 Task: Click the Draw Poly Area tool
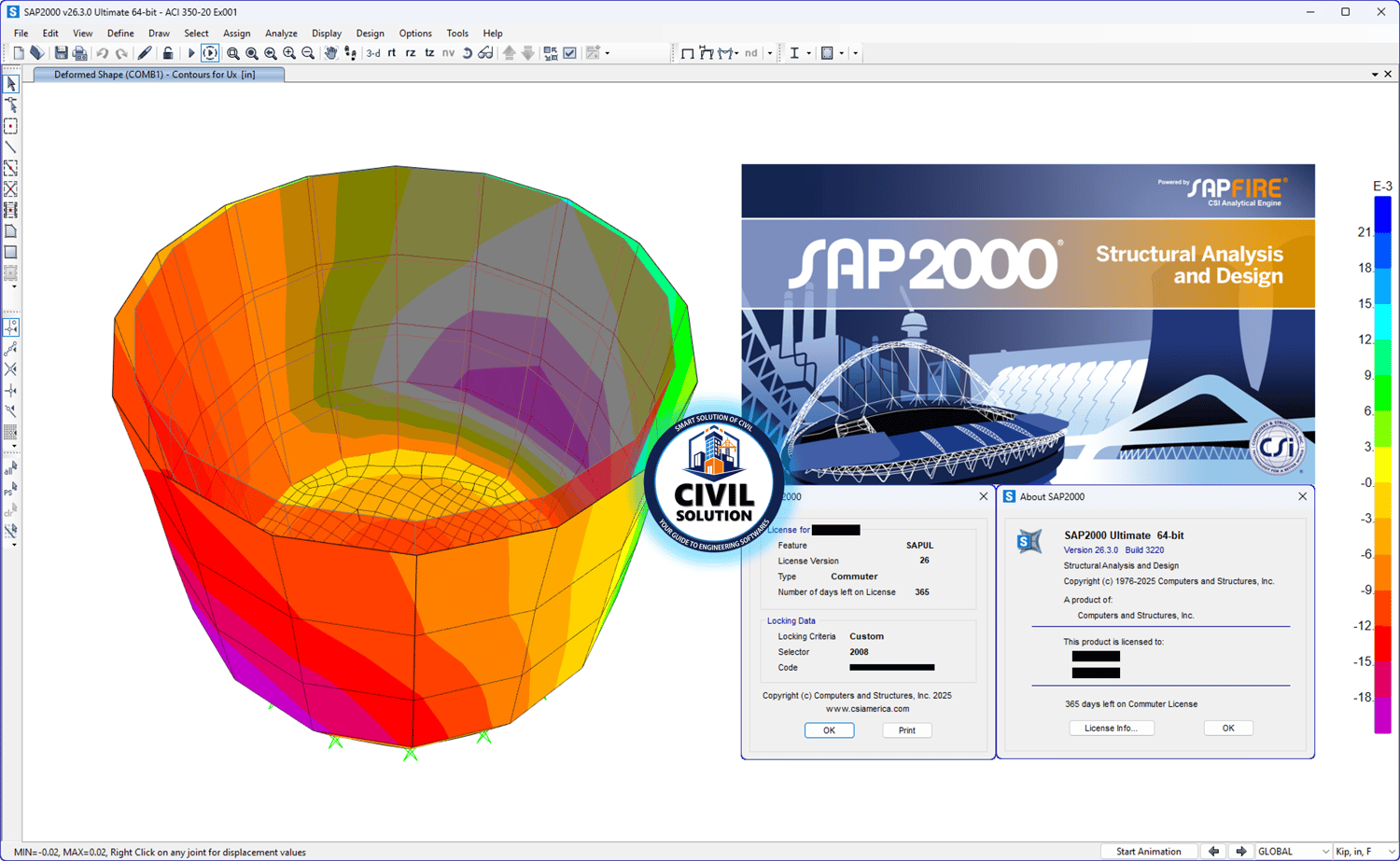tap(11, 231)
